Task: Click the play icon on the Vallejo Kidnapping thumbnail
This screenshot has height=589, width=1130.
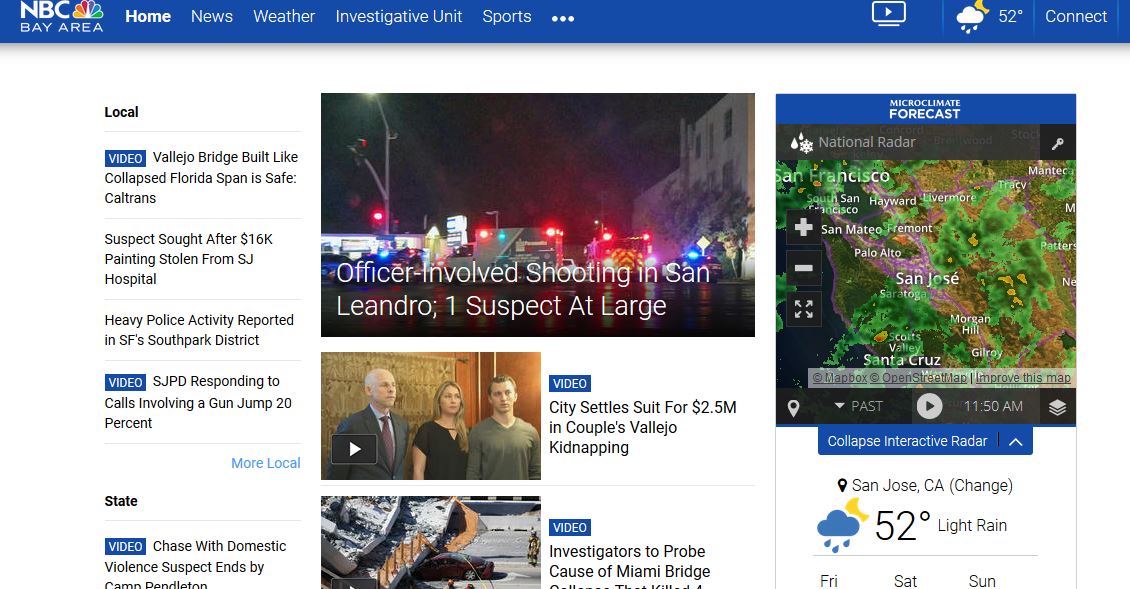Action: point(355,449)
